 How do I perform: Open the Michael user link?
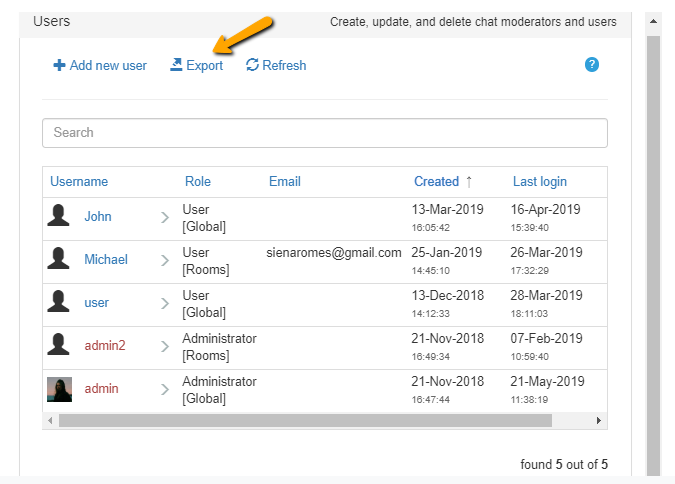point(106,260)
